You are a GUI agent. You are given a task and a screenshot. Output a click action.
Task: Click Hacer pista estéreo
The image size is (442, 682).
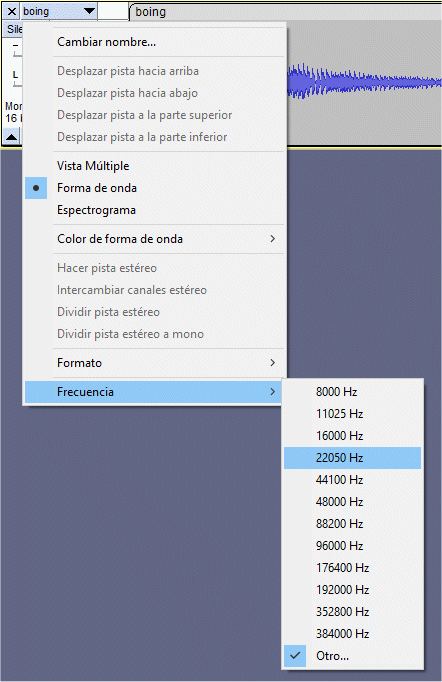pyautogui.click(x=154, y=268)
